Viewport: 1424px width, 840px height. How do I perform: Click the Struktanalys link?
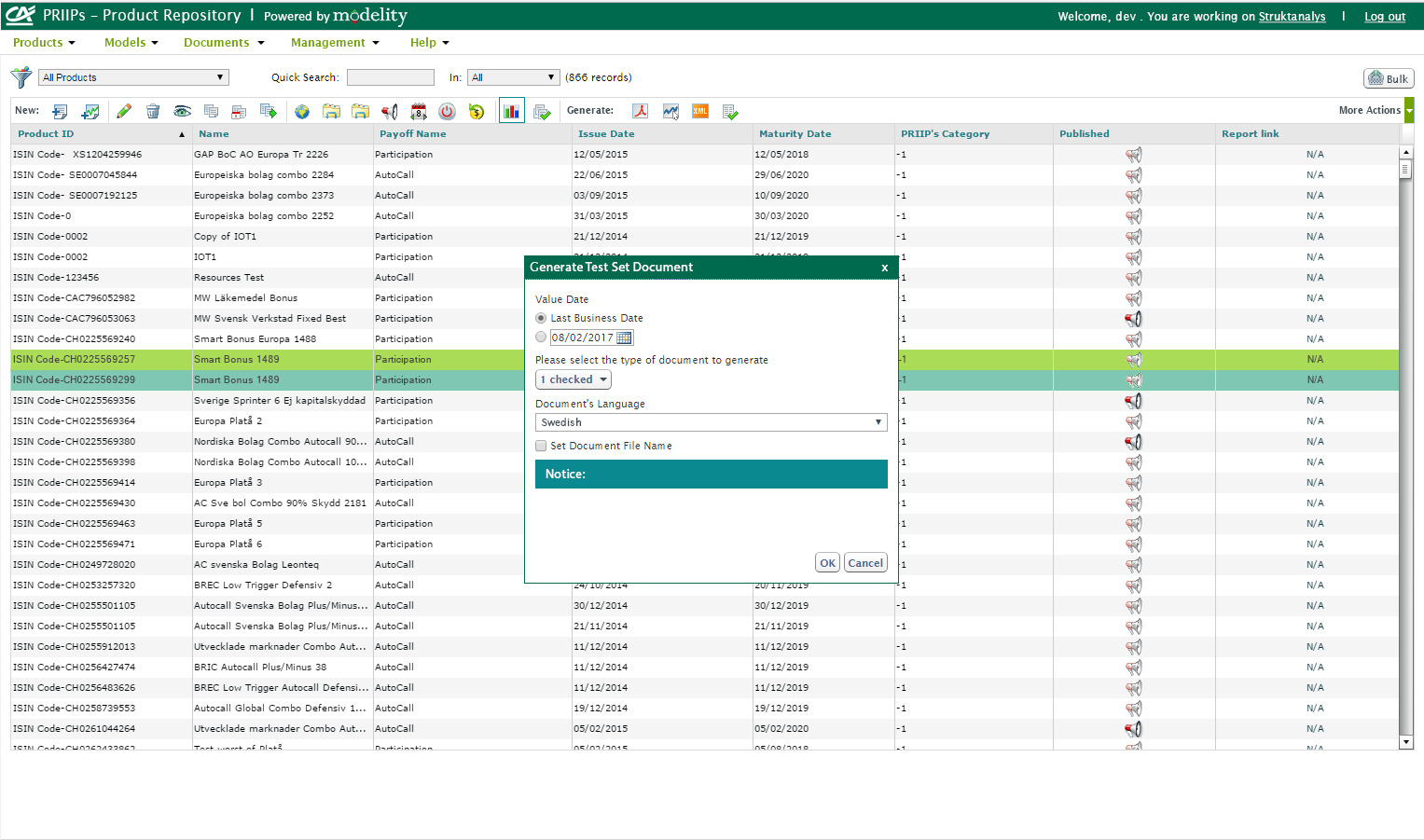click(1292, 17)
